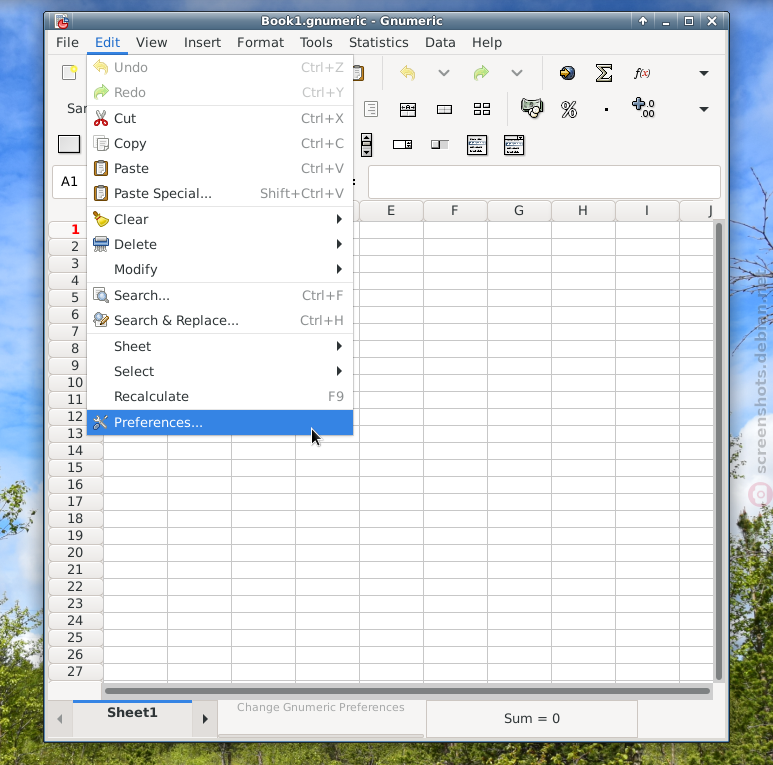Open the Help menu

pyautogui.click(x=487, y=42)
